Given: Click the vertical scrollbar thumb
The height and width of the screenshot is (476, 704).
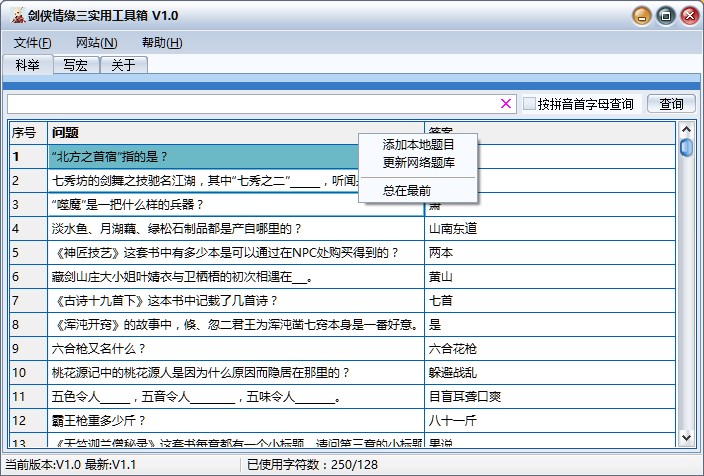Looking at the screenshot, I should point(686,148).
